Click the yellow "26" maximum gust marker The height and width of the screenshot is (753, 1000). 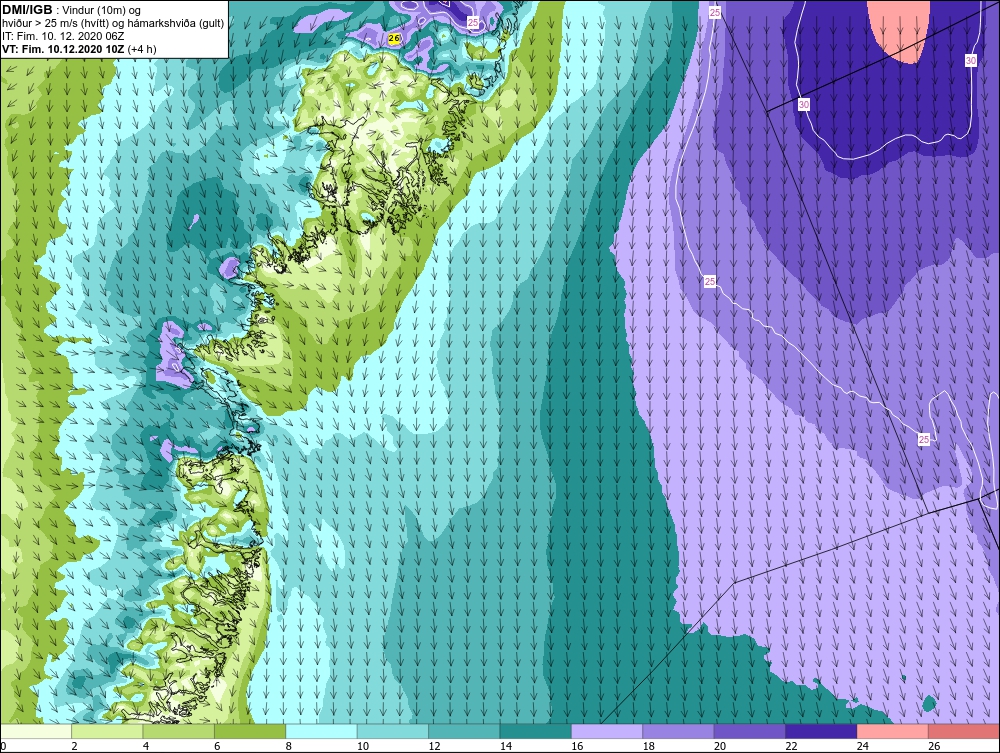(394, 38)
